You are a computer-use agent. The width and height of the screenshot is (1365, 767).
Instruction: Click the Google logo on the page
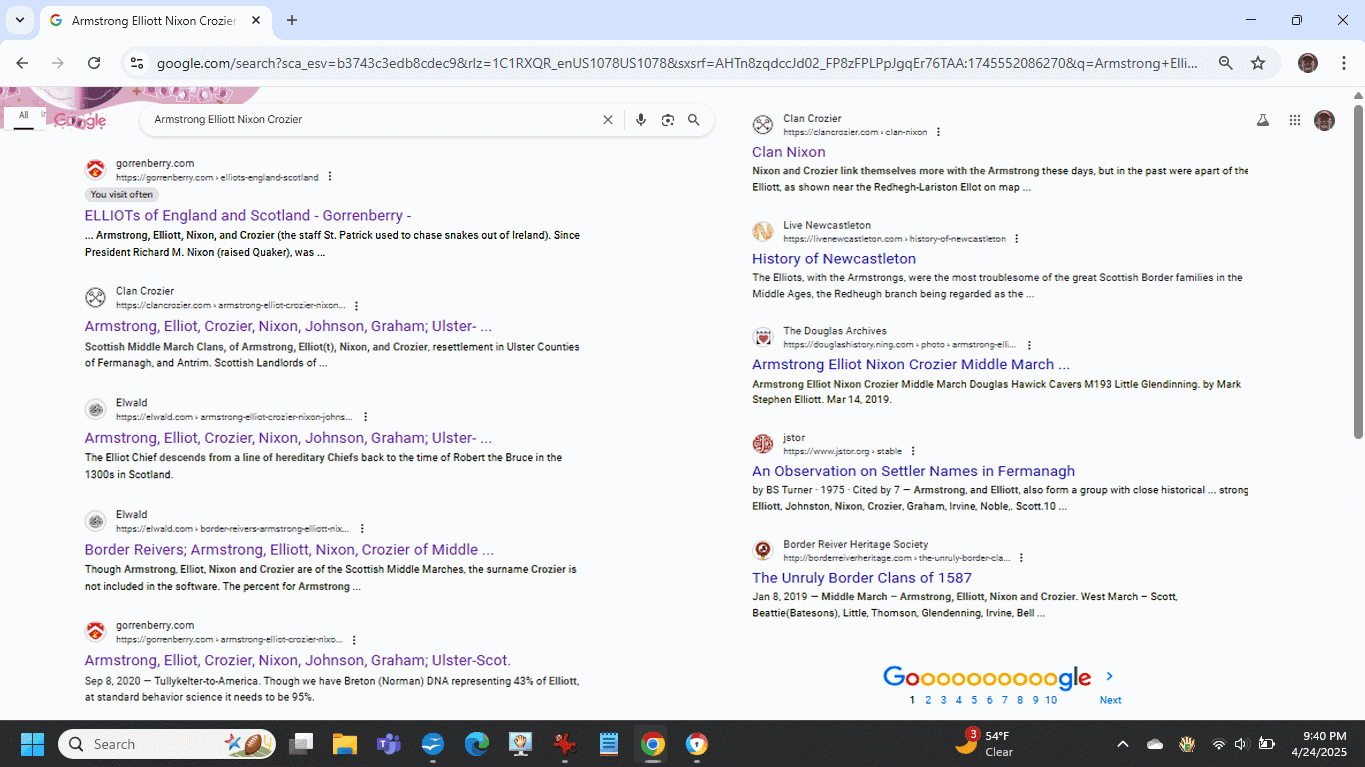(x=80, y=120)
